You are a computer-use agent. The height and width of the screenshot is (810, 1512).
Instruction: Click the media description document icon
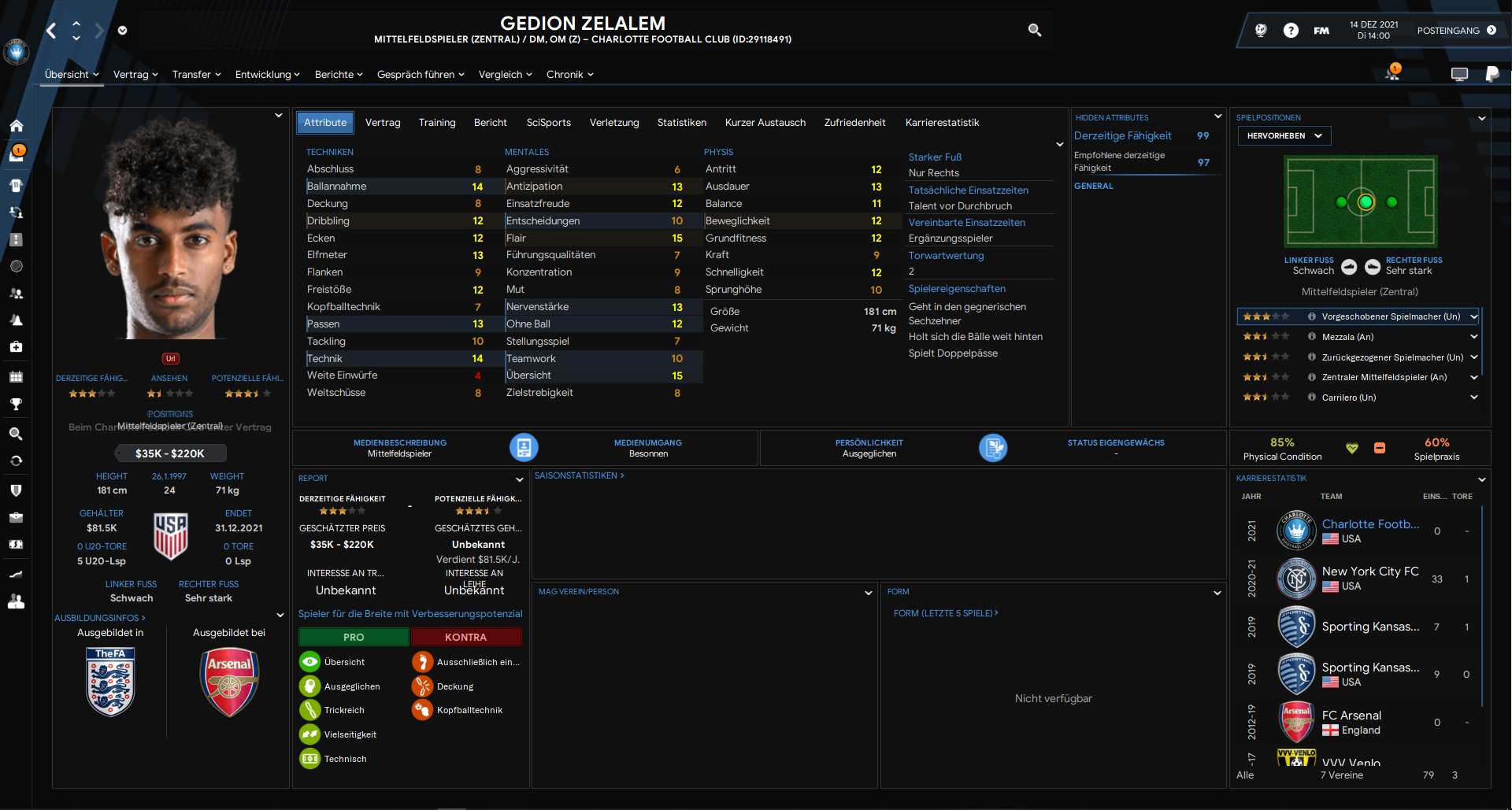tap(524, 447)
